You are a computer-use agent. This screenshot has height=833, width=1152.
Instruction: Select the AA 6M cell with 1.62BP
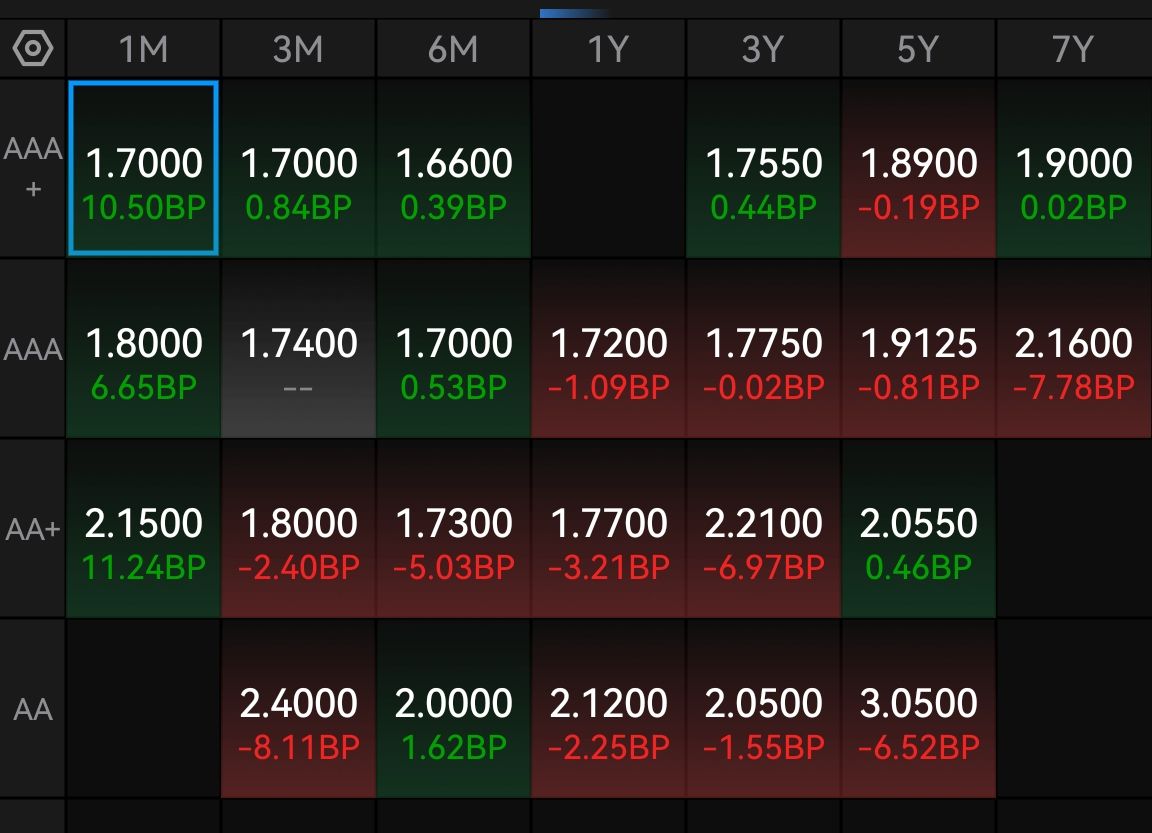click(453, 709)
